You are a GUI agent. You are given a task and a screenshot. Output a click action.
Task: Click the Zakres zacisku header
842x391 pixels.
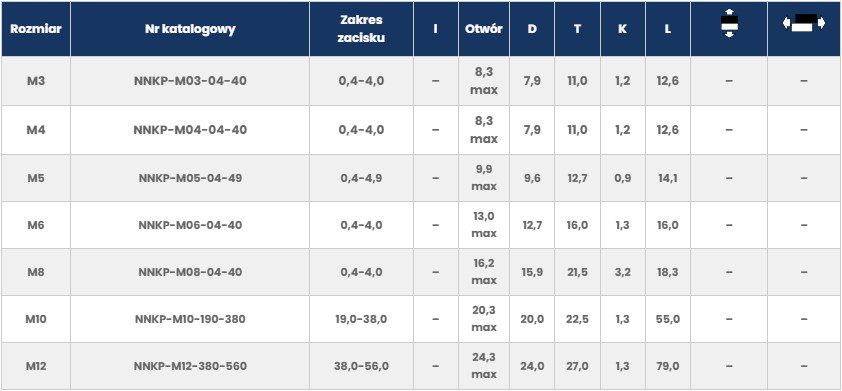(361, 29)
